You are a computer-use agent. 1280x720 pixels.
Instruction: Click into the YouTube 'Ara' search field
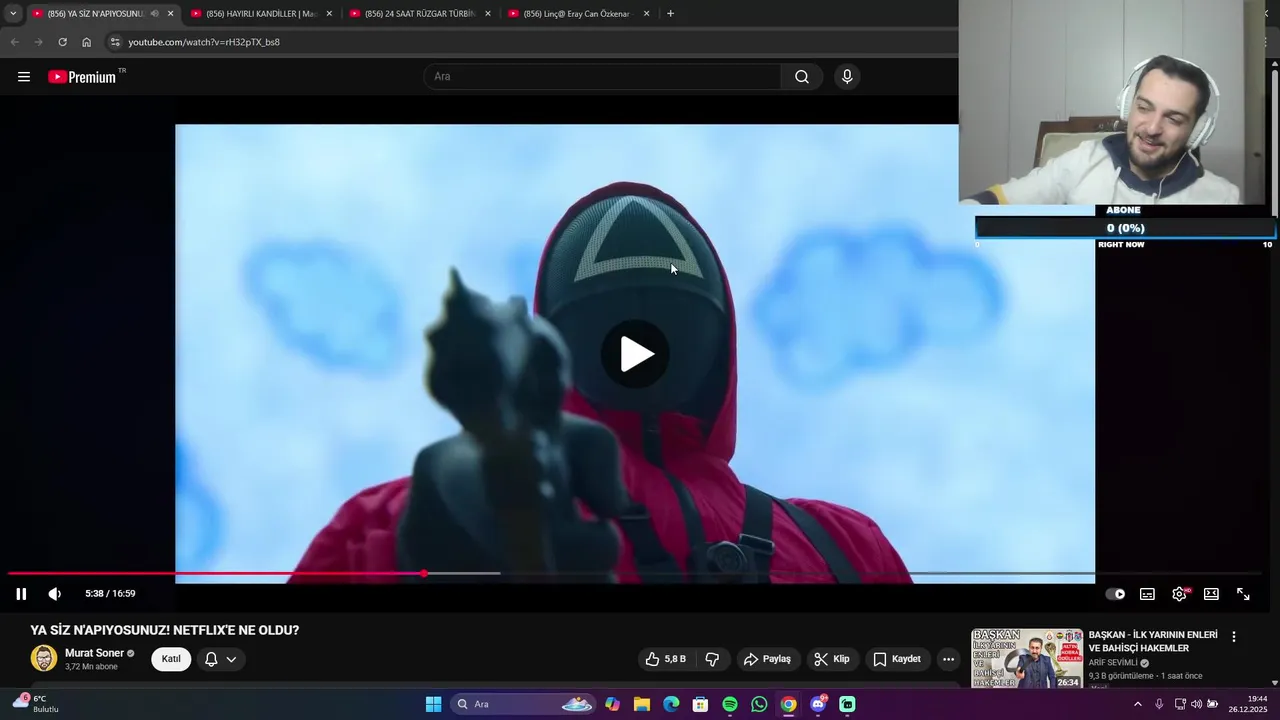(x=603, y=77)
